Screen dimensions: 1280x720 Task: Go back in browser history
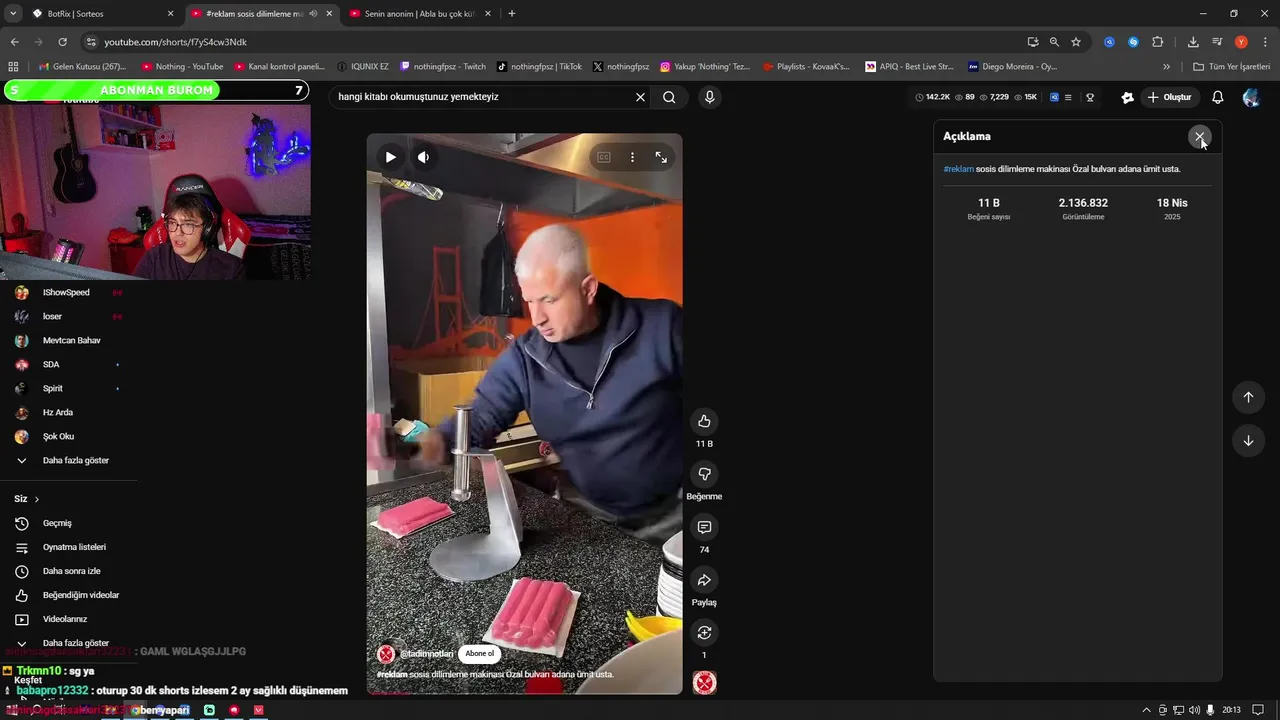tap(14, 42)
